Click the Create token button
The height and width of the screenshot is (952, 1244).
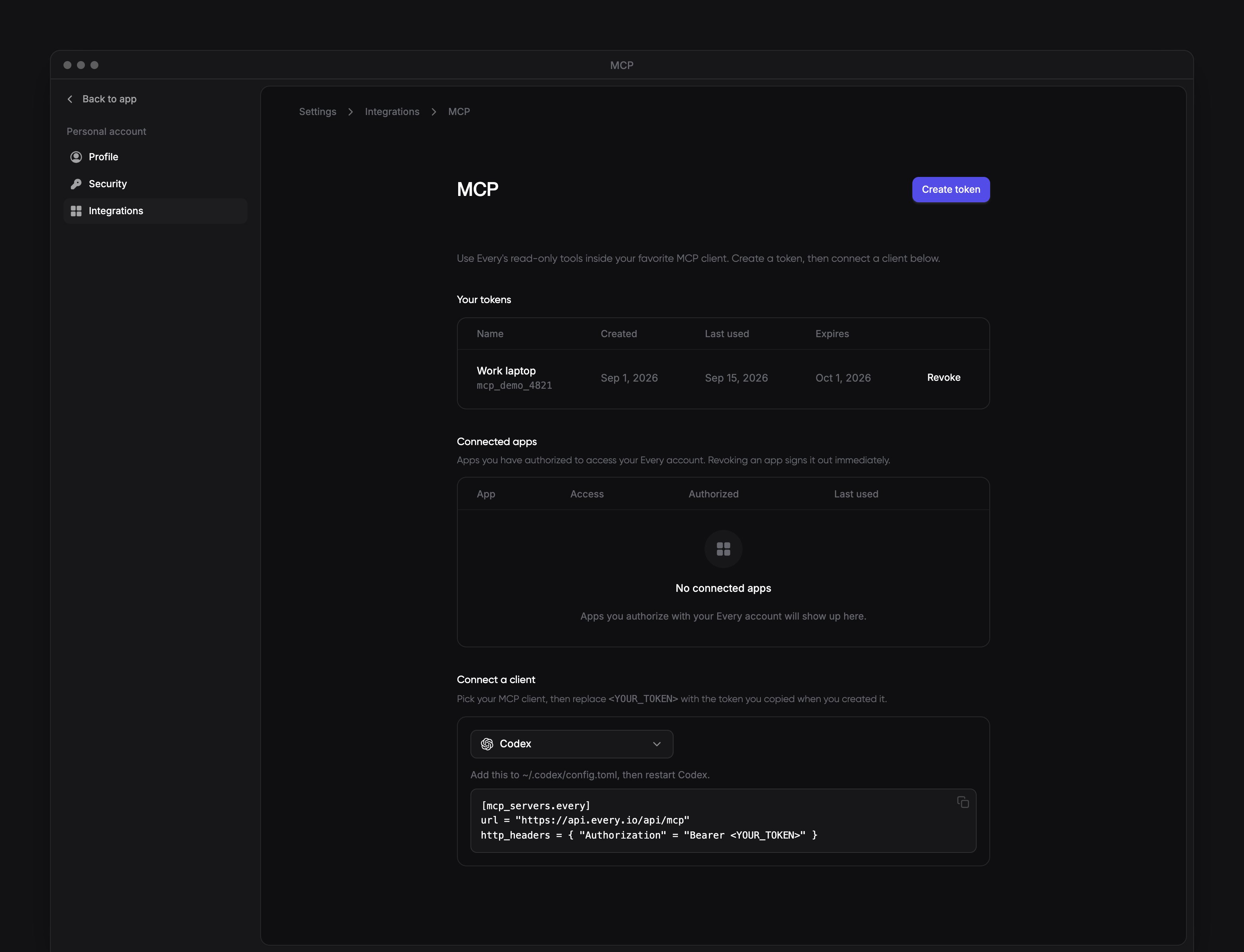click(x=950, y=189)
